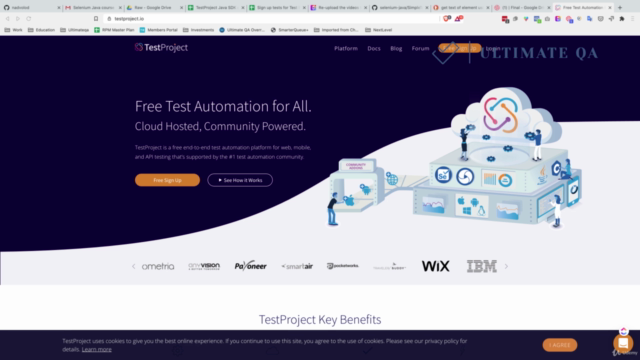Open Forum in the site navigation
640x360 pixels.
tap(420, 48)
